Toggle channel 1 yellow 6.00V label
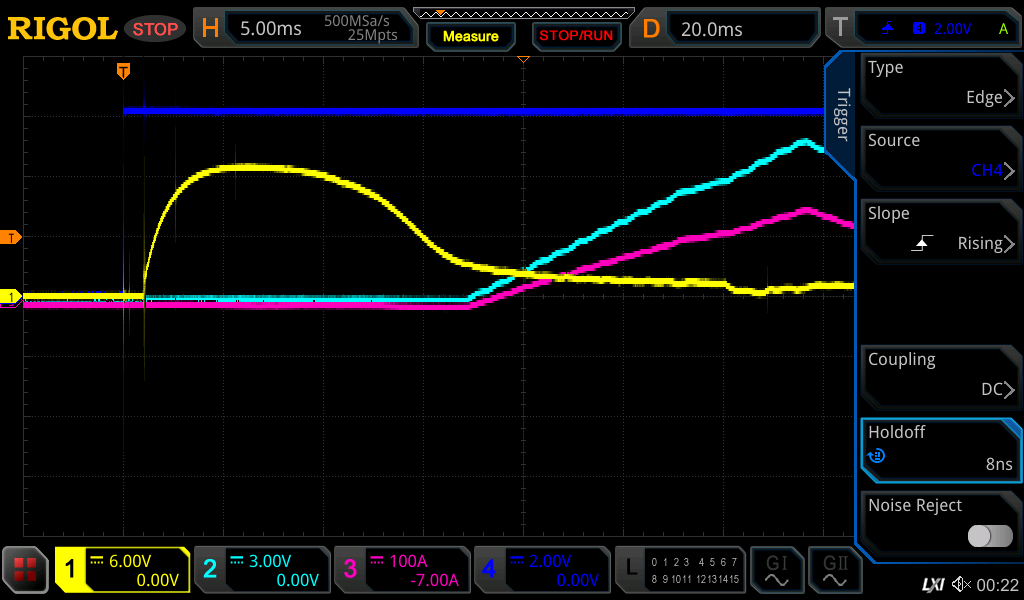The width and height of the screenshot is (1024, 600). click(122, 570)
